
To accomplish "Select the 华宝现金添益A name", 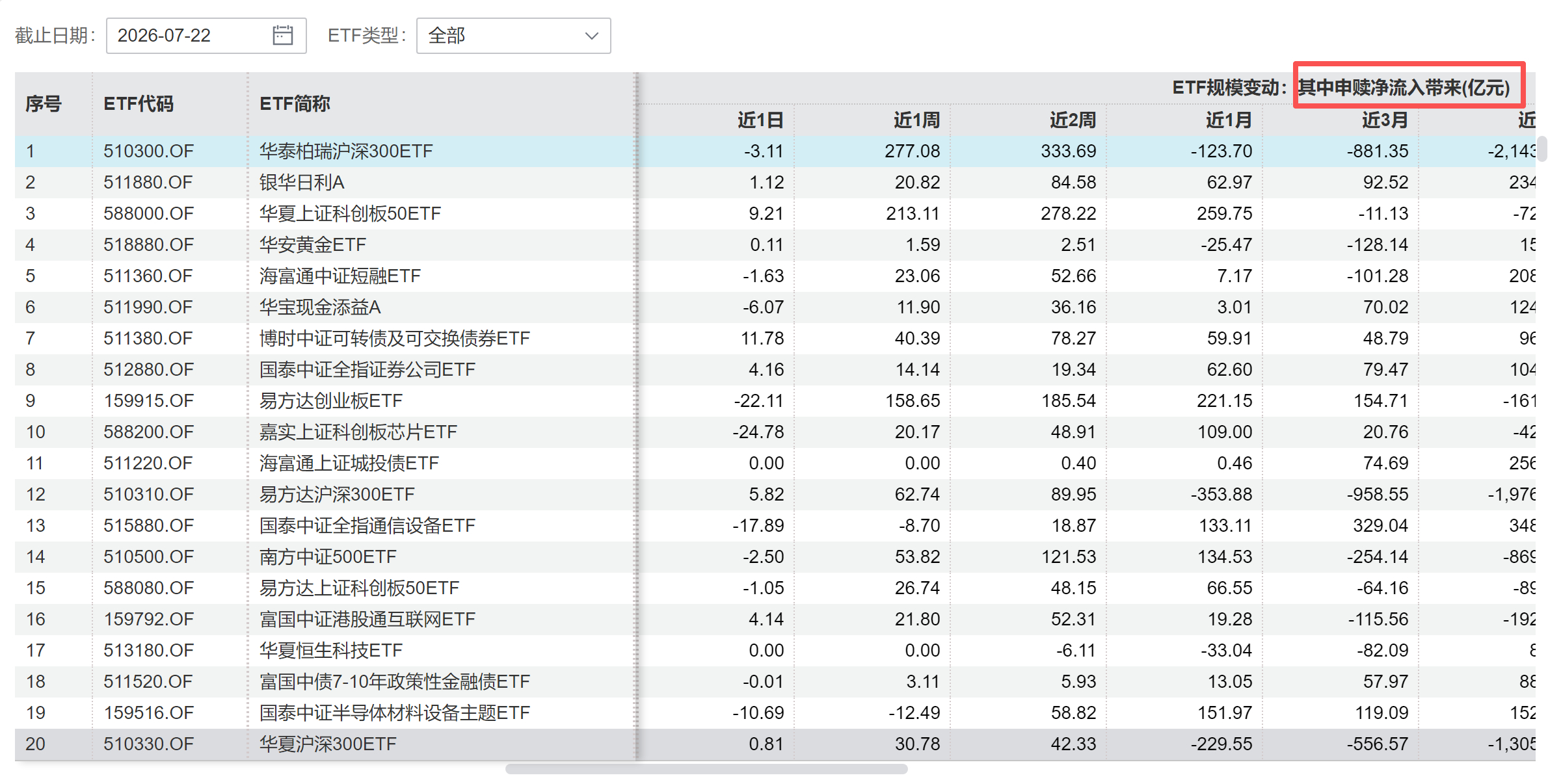I will tap(320, 307).
